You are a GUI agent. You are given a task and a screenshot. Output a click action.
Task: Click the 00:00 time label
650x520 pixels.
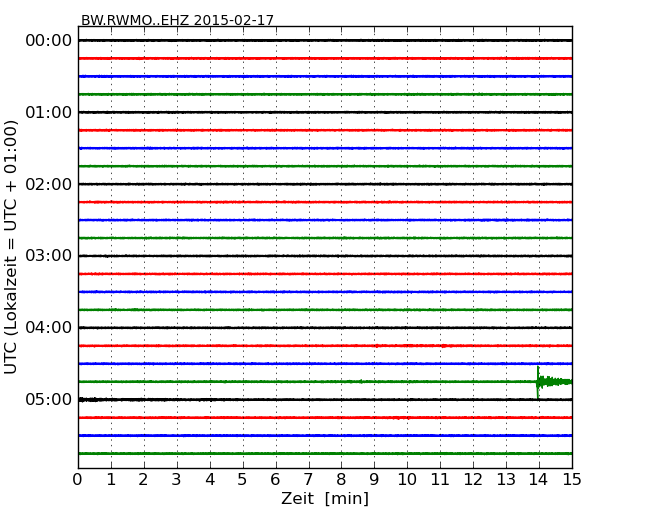[x=49, y=41]
